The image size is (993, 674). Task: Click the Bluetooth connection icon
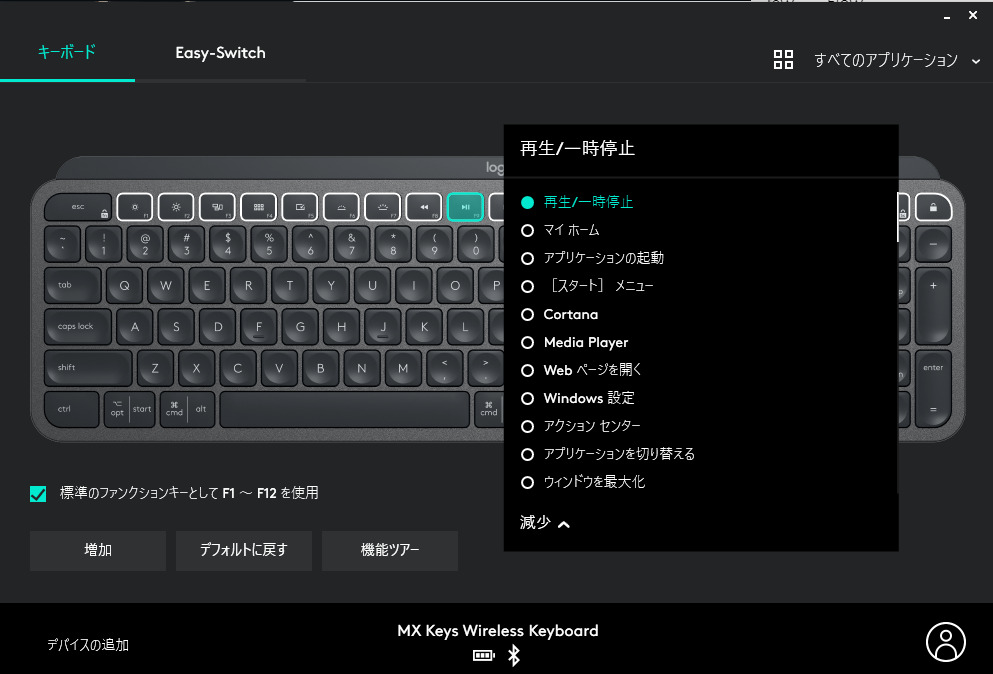514,656
